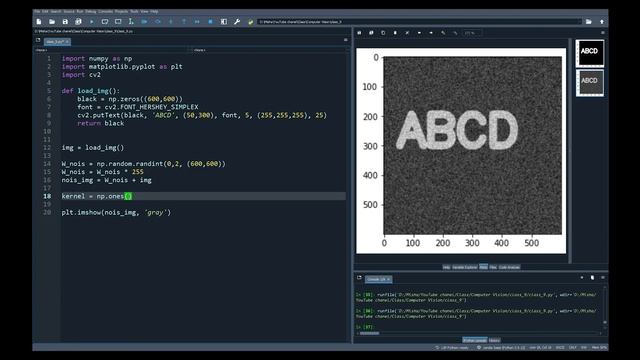Image resolution: width=640 pixels, height=360 pixels.
Task: Open the File menu
Action: tap(37, 11)
